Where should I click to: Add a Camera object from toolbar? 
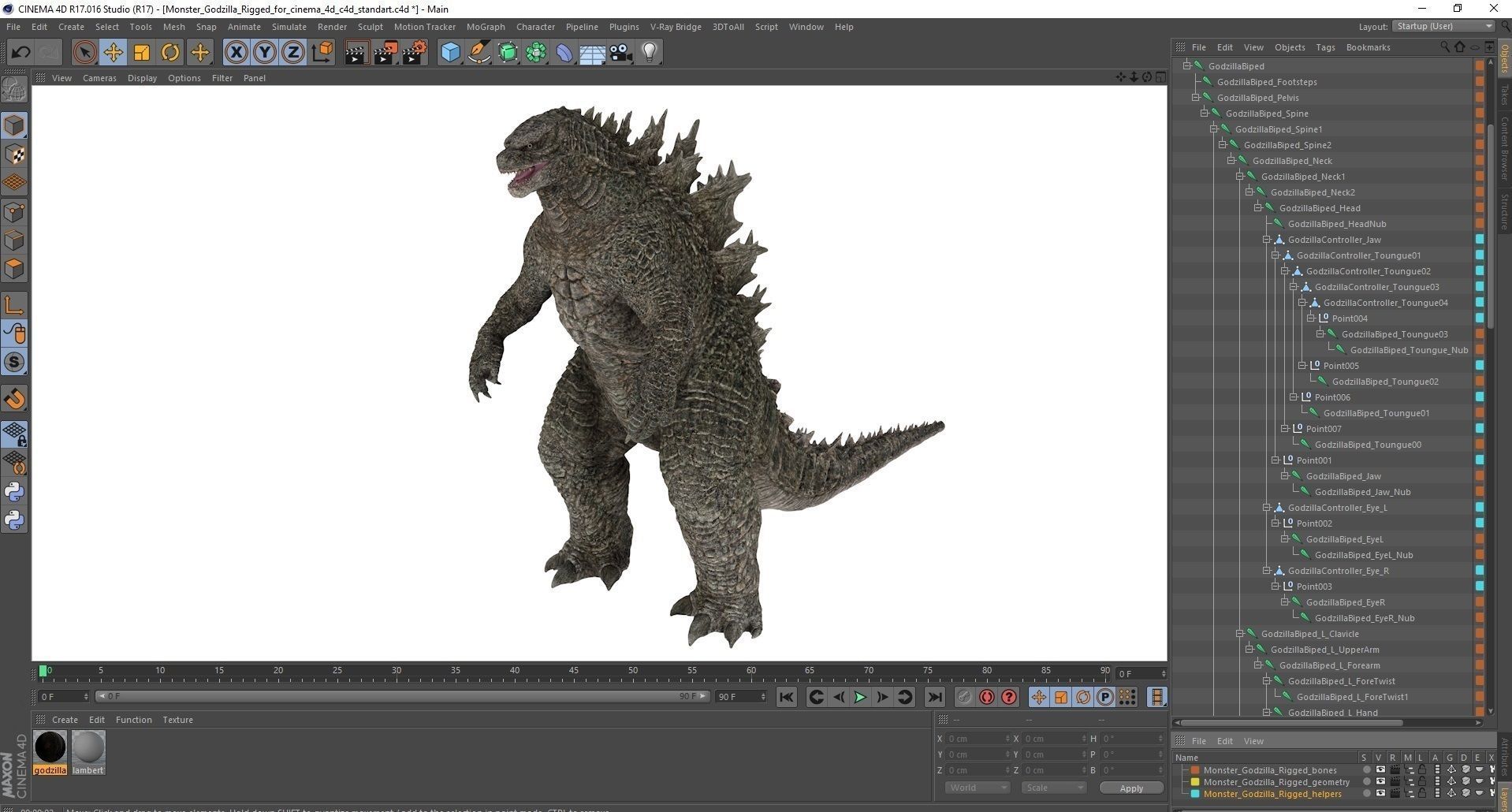(x=621, y=53)
